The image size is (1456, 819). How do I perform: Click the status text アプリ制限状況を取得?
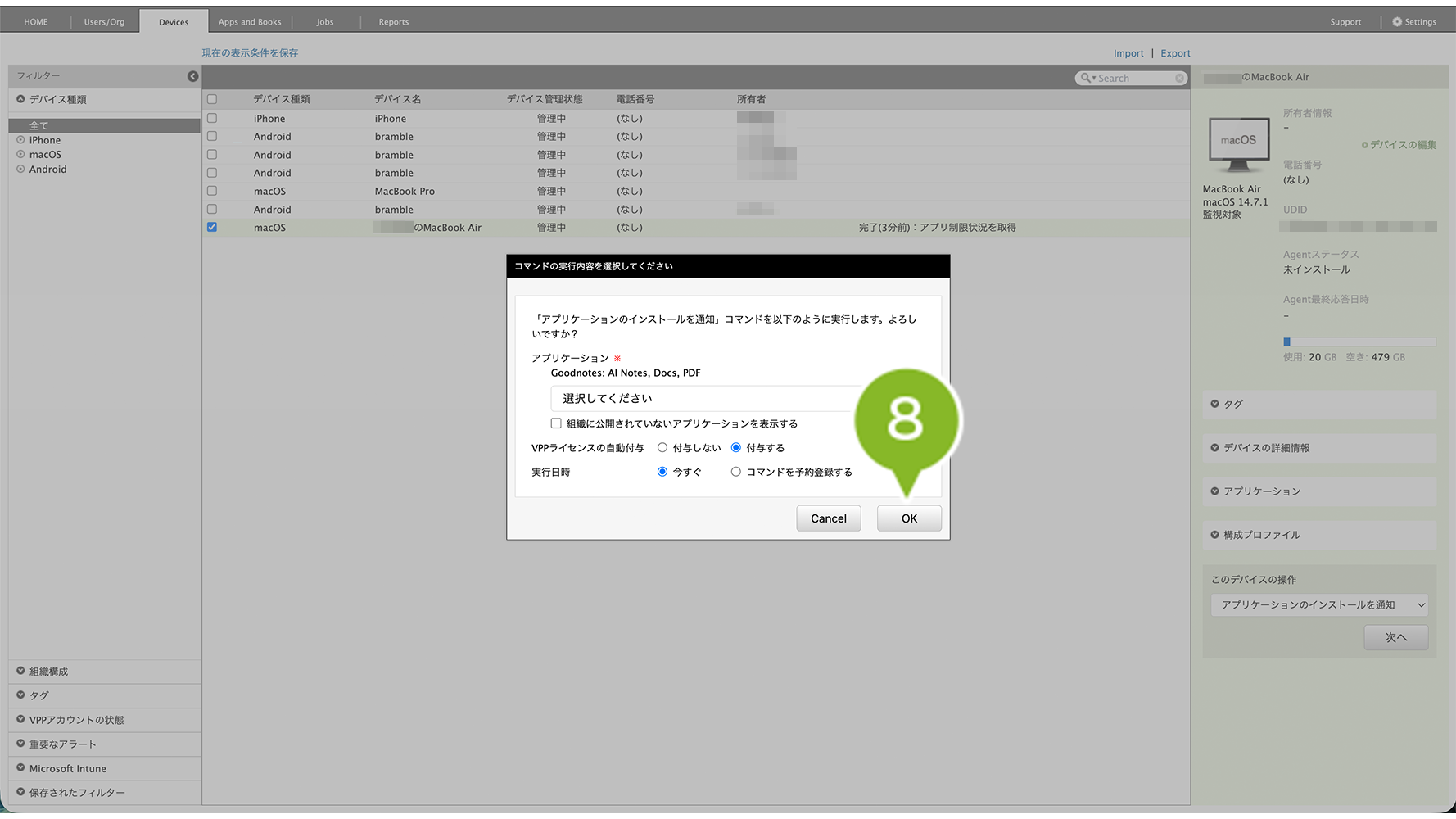tap(968, 228)
